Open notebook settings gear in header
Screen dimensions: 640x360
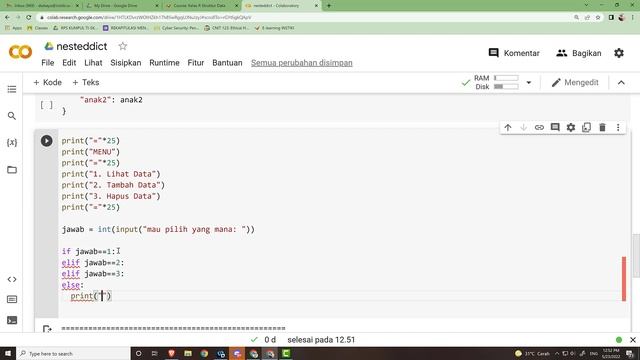(619, 53)
